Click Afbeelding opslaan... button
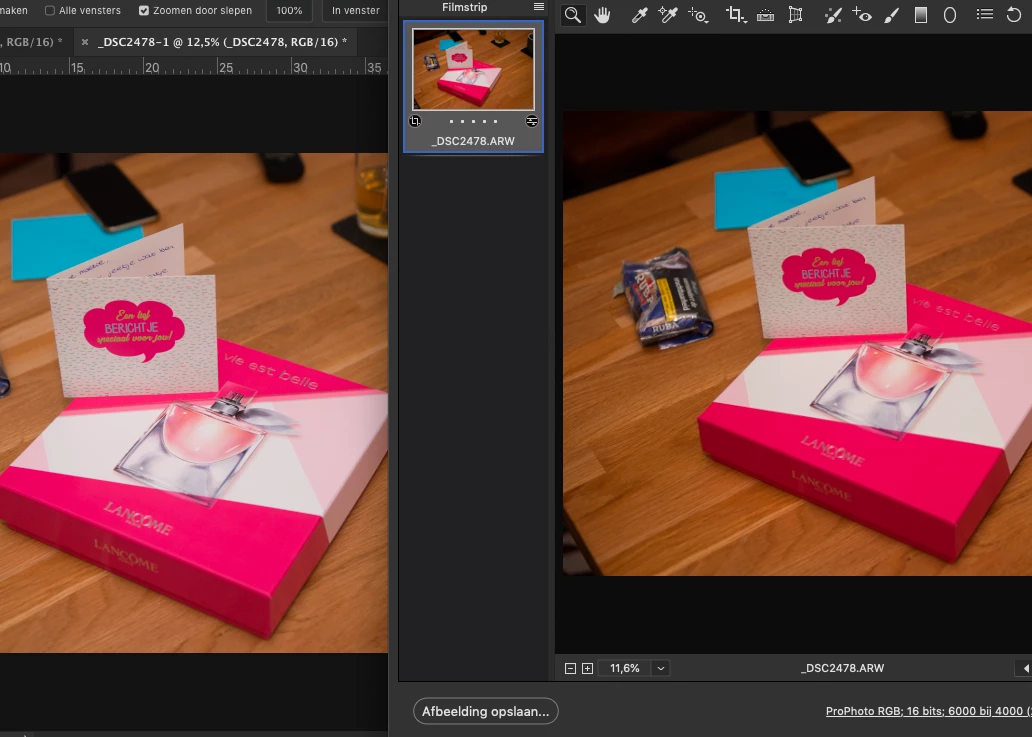 (486, 711)
